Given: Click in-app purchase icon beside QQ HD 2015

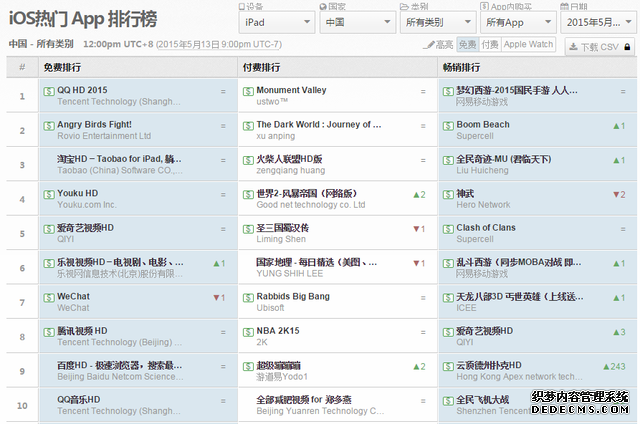Looking at the screenshot, I should click(49, 91).
